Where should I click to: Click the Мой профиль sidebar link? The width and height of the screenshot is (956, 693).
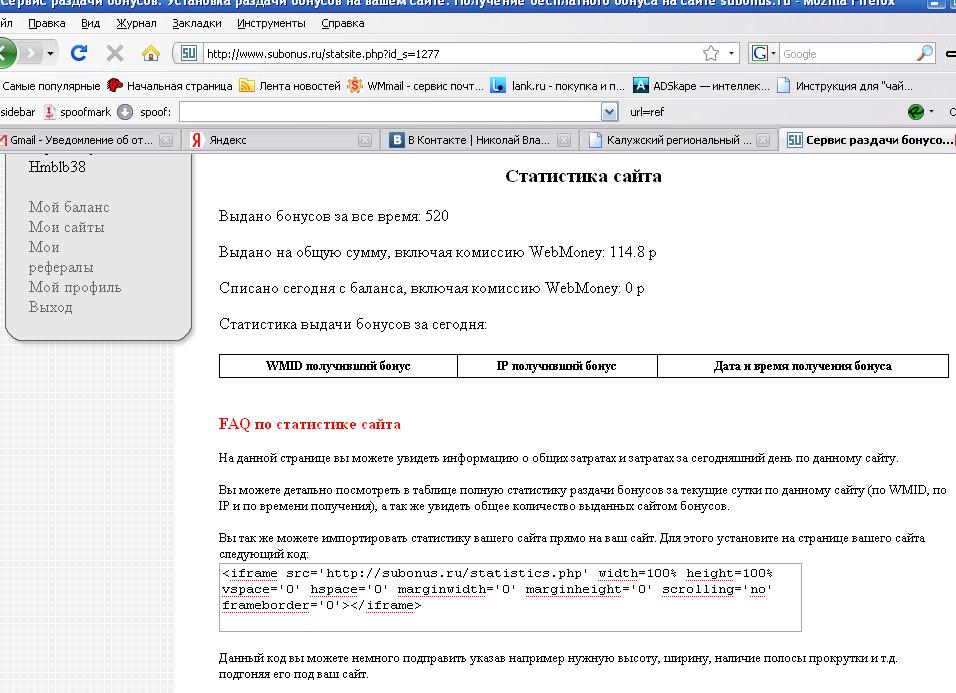[75, 287]
